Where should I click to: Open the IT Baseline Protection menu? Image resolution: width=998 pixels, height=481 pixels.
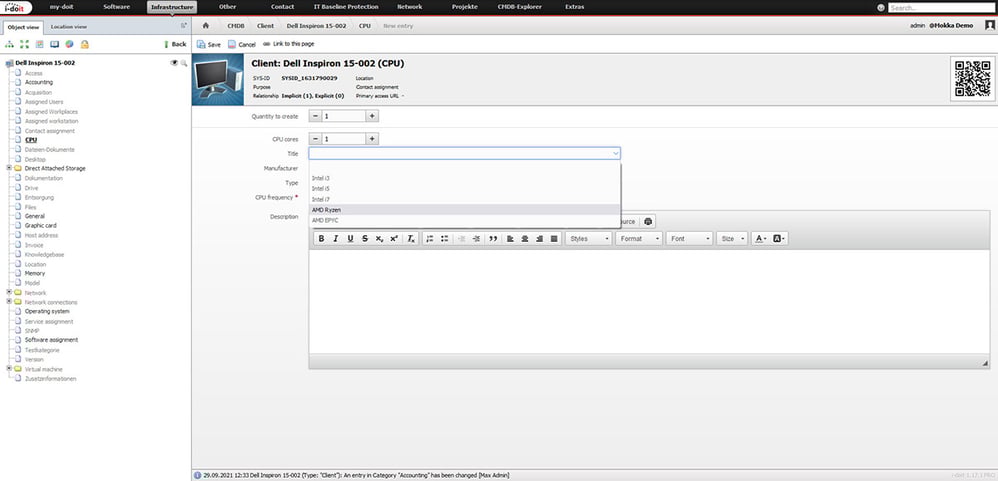pos(346,7)
